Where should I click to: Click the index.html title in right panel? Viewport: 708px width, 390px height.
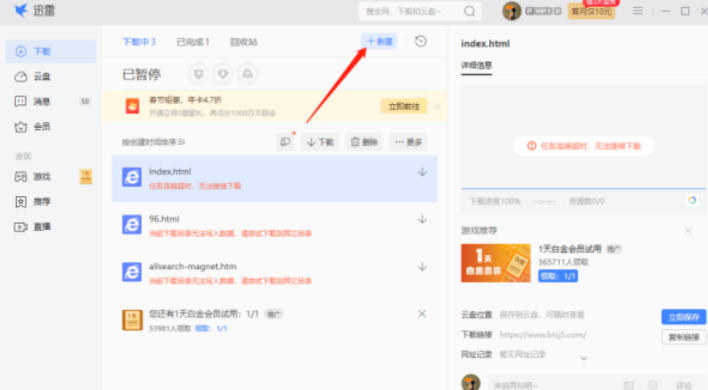[485, 44]
